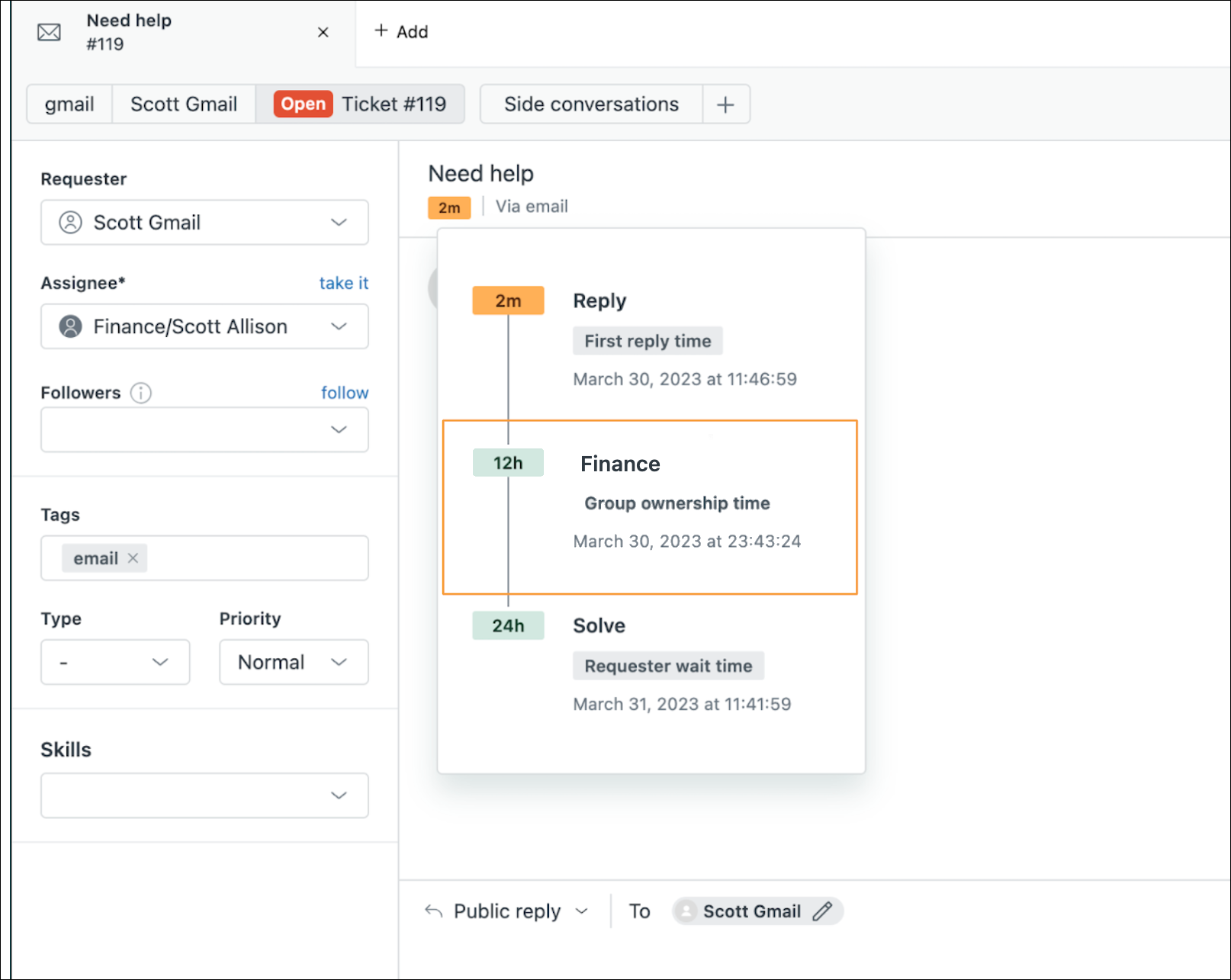The width and height of the screenshot is (1231, 980).
Task: Open Side conversations
Action: pos(590,104)
